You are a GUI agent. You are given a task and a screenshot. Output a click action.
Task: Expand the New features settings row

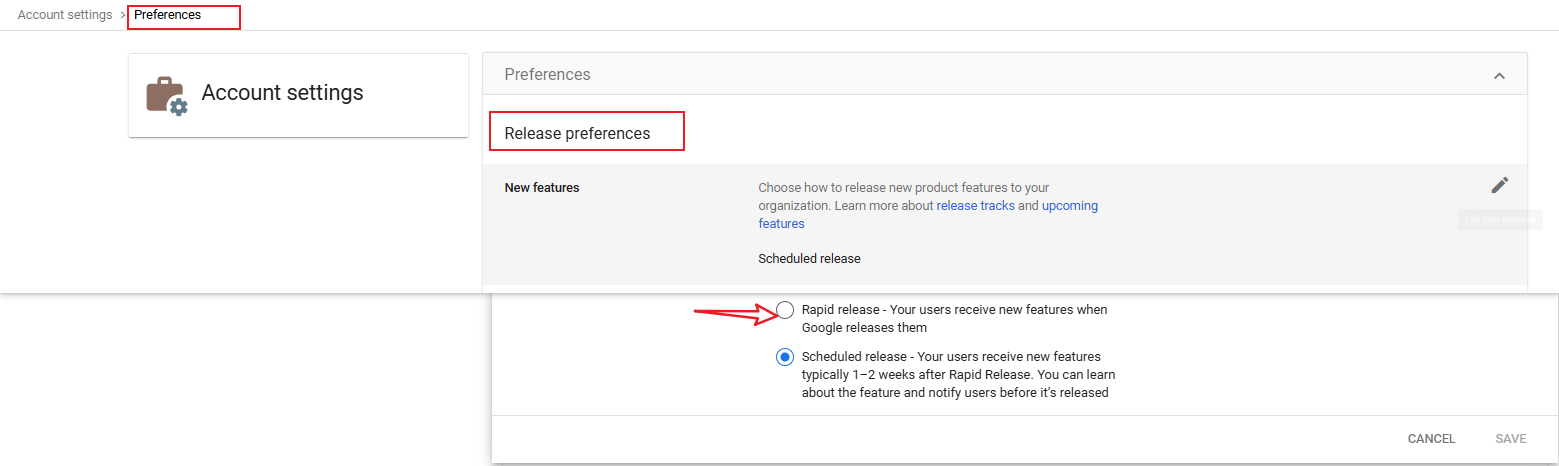(x=542, y=188)
